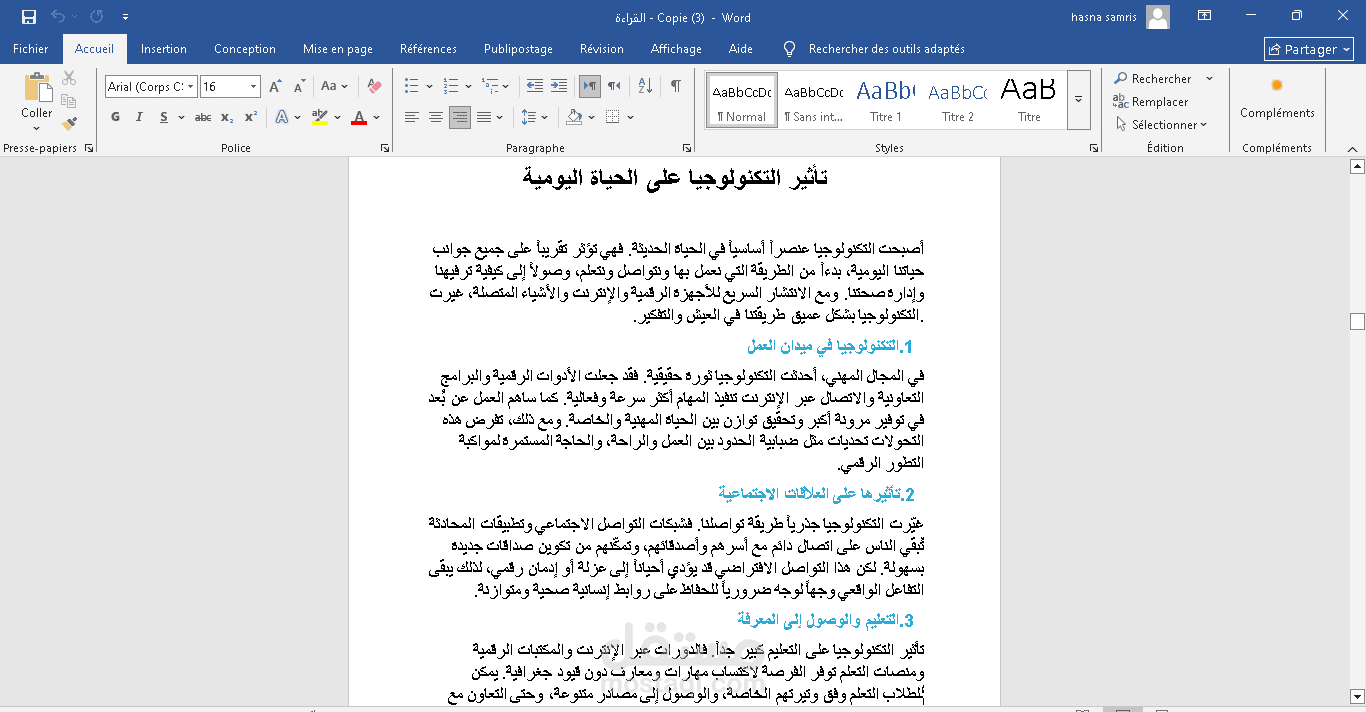Apply the Titre 2 style
The width and height of the screenshot is (1366, 712).
[x=957, y=100]
